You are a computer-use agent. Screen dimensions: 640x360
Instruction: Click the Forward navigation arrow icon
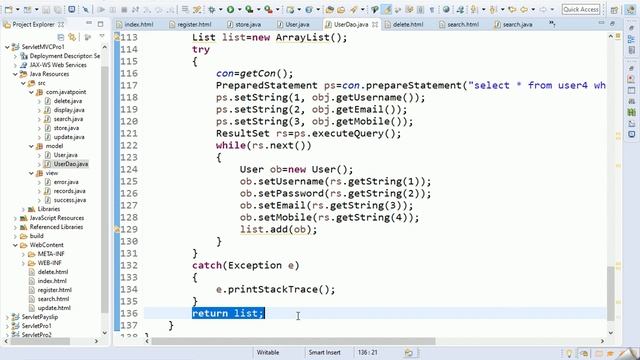pos(543,9)
